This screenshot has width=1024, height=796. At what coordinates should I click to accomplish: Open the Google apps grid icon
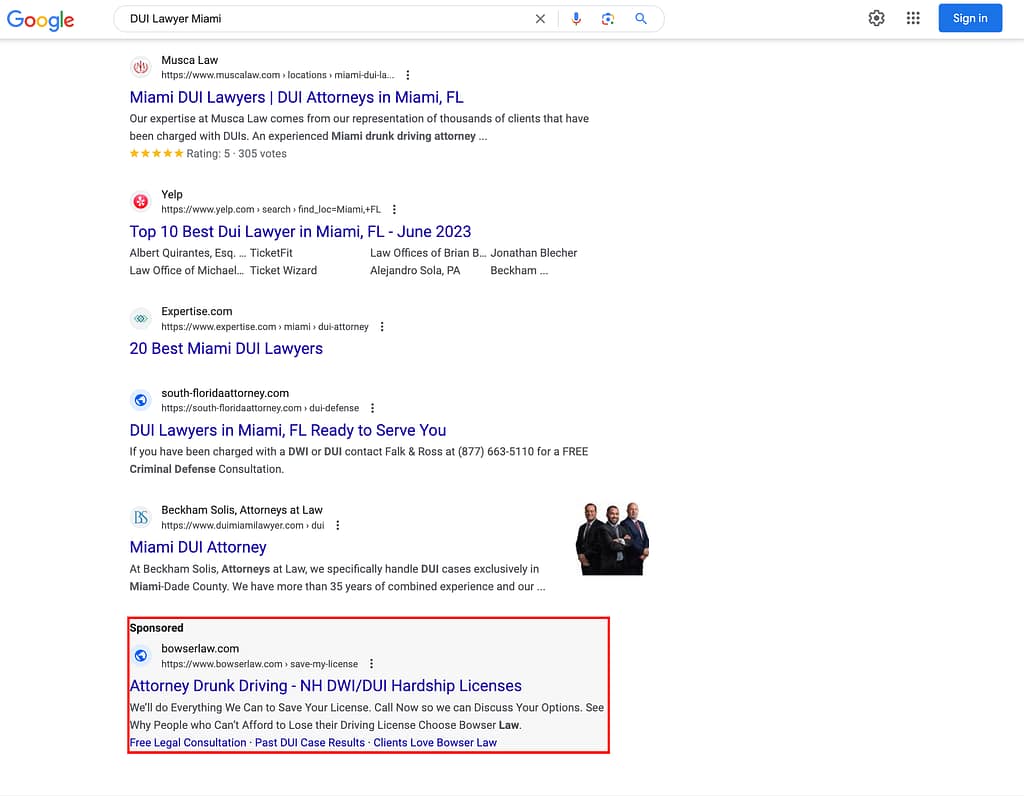[x=913, y=18]
